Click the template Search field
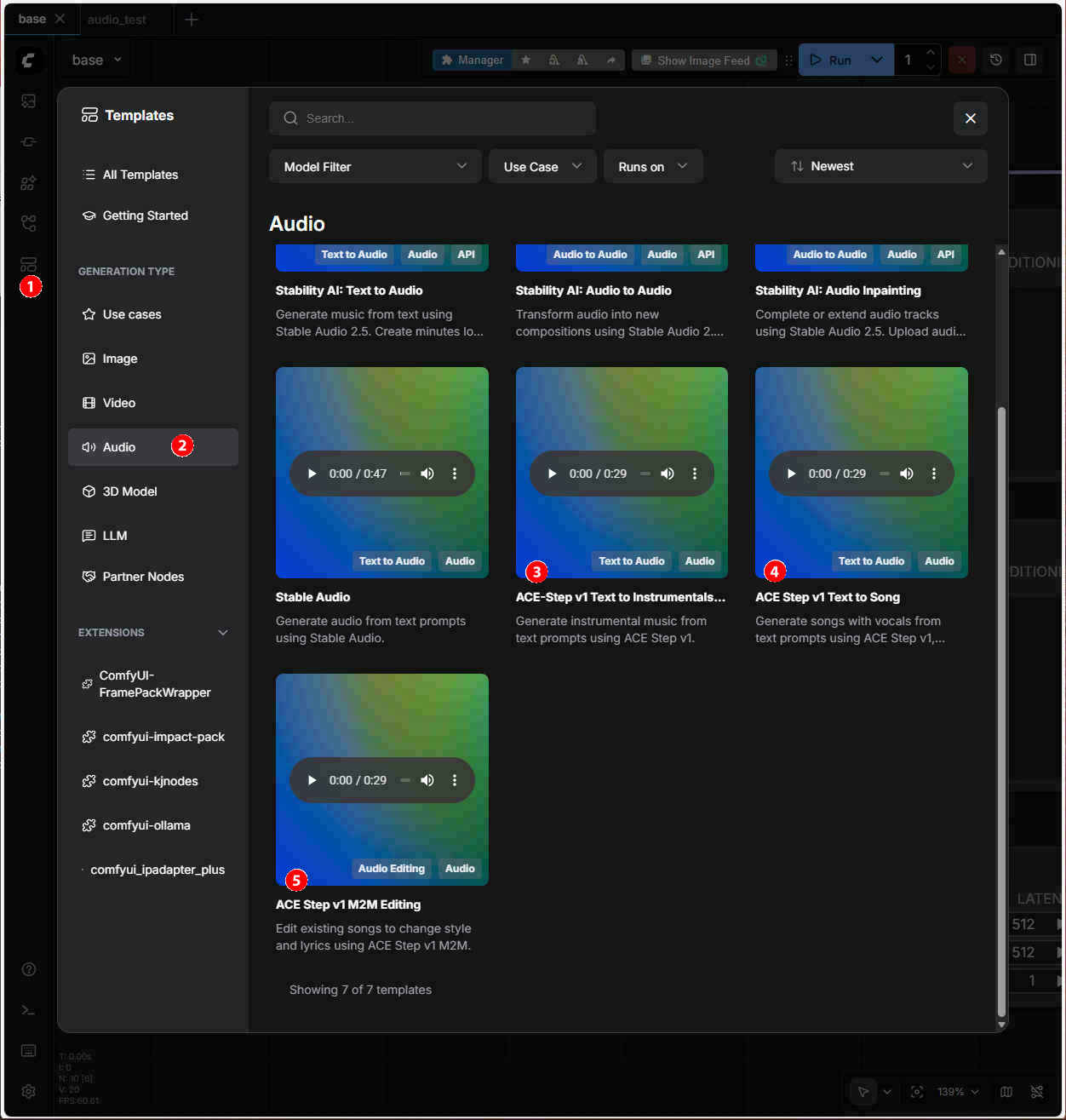Viewport: 1066px width, 1120px height. 433,118
